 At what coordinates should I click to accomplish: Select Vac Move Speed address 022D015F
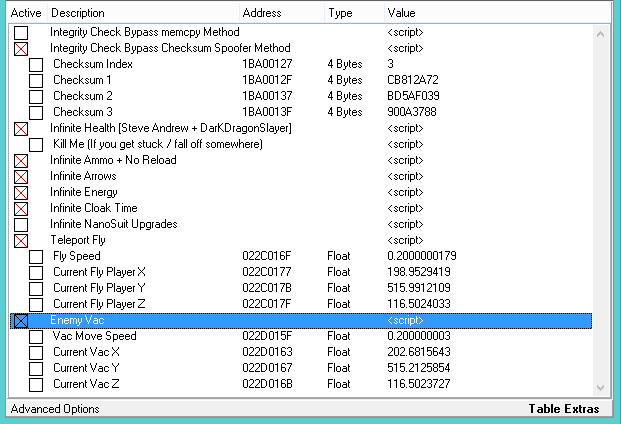tap(267, 336)
